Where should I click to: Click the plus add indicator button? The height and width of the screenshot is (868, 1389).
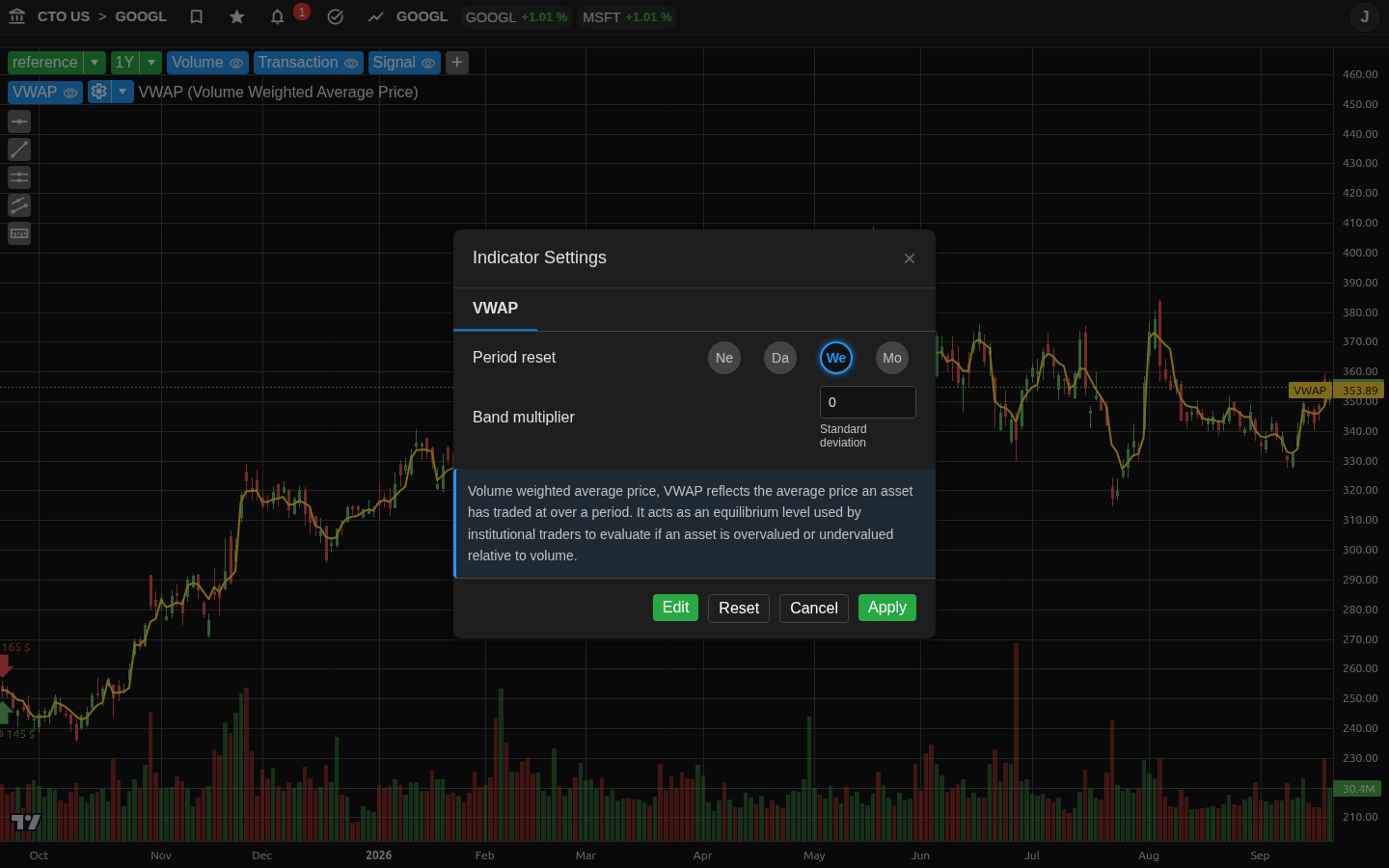point(457,63)
